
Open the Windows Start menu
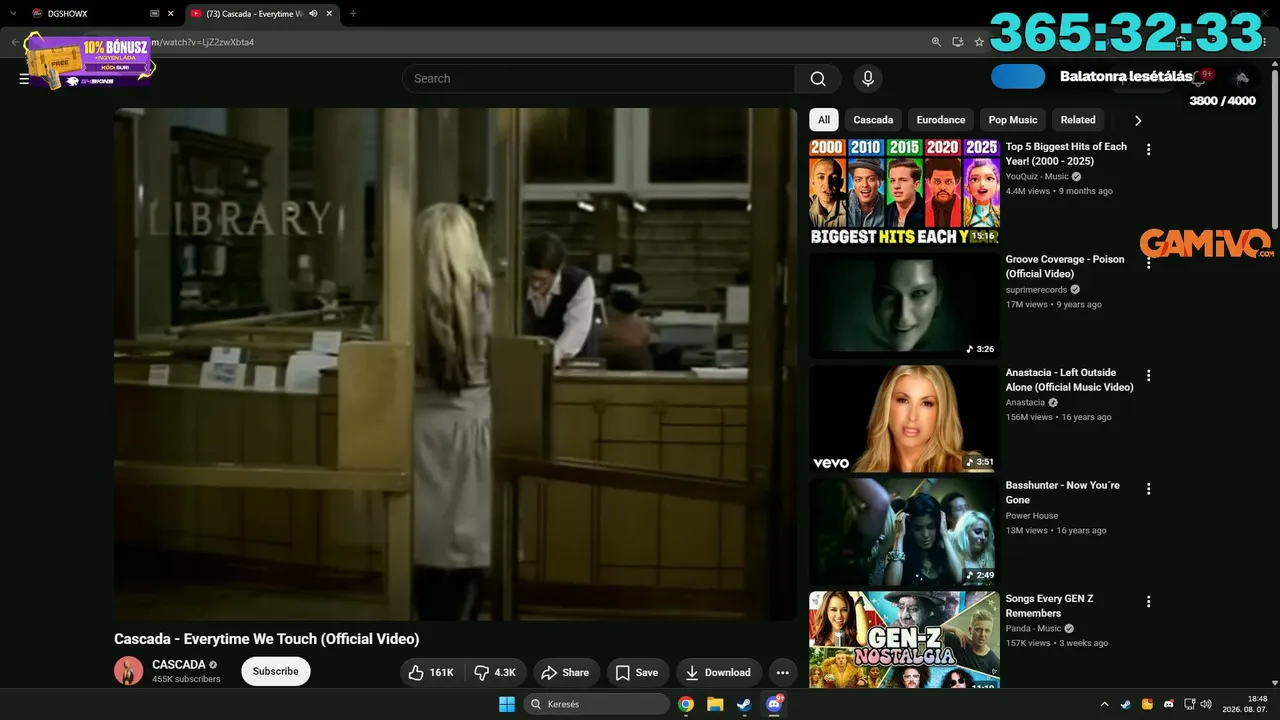click(x=507, y=704)
